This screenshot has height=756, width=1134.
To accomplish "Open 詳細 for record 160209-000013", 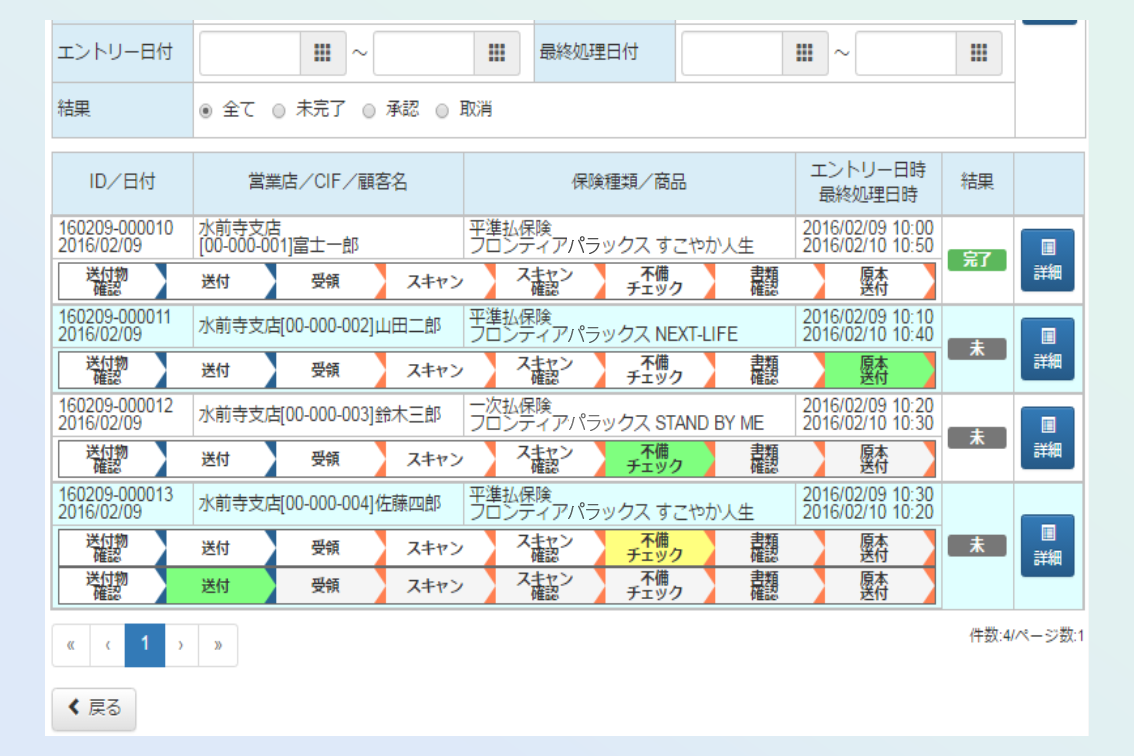I will (x=1047, y=546).
